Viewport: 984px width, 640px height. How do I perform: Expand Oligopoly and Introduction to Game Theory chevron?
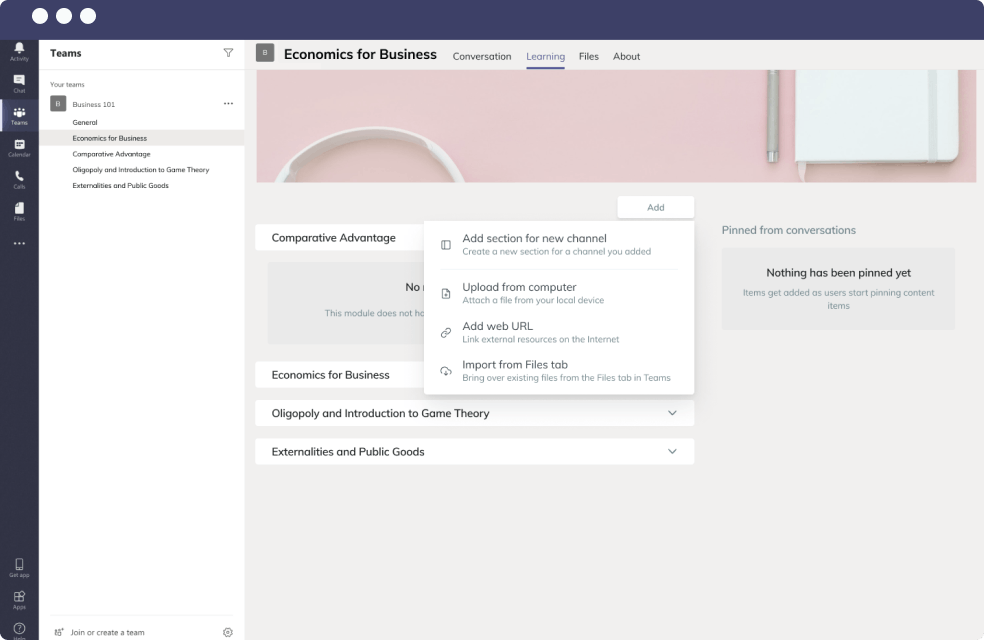672,413
